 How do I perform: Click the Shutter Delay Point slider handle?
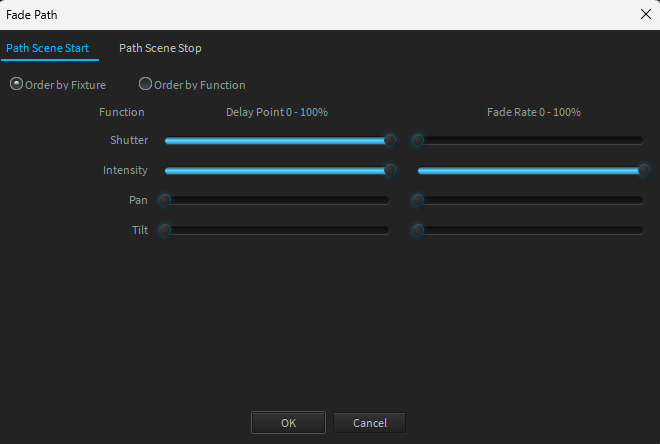[x=390, y=140]
